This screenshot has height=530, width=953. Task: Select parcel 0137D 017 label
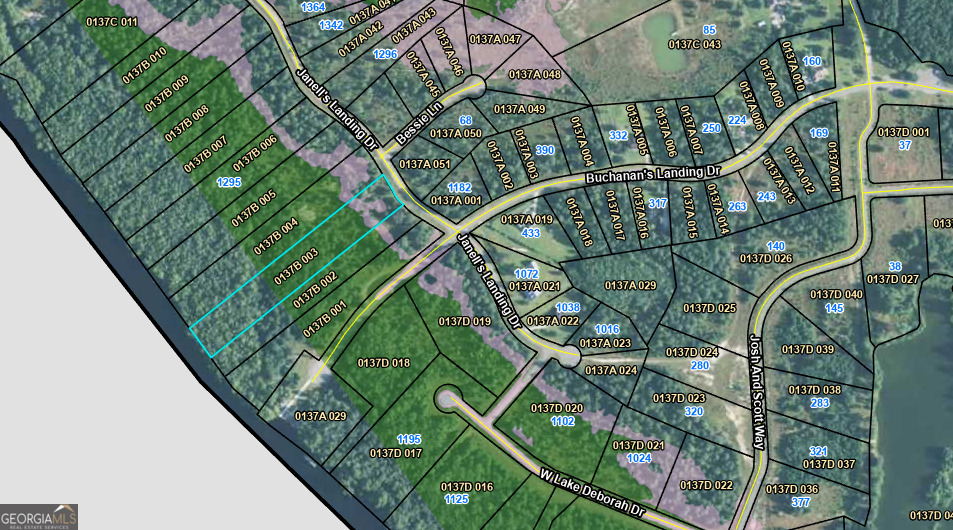coord(396,453)
